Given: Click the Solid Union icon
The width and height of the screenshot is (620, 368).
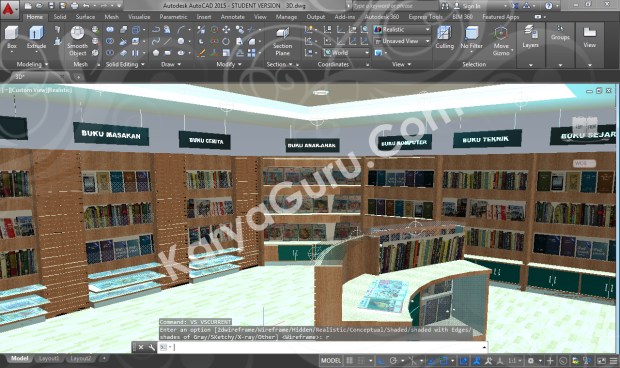Looking at the screenshot, I should (110, 30).
